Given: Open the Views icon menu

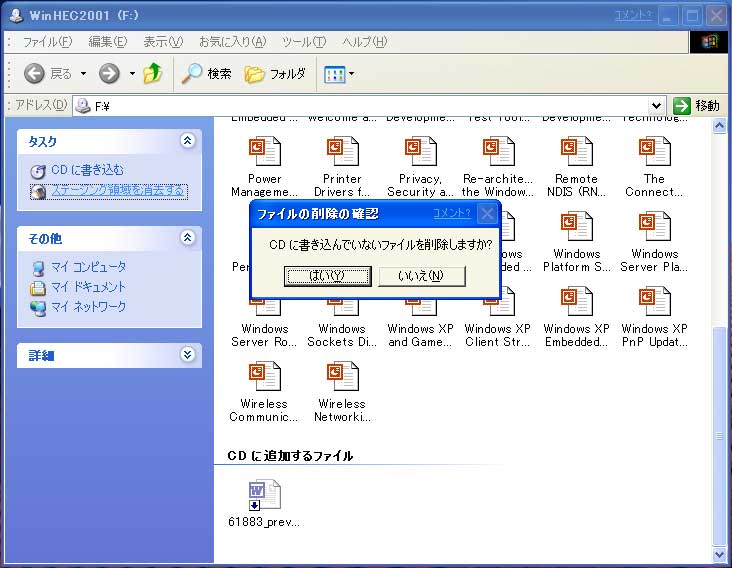Looking at the screenshot, I should (x=334, y=74).
